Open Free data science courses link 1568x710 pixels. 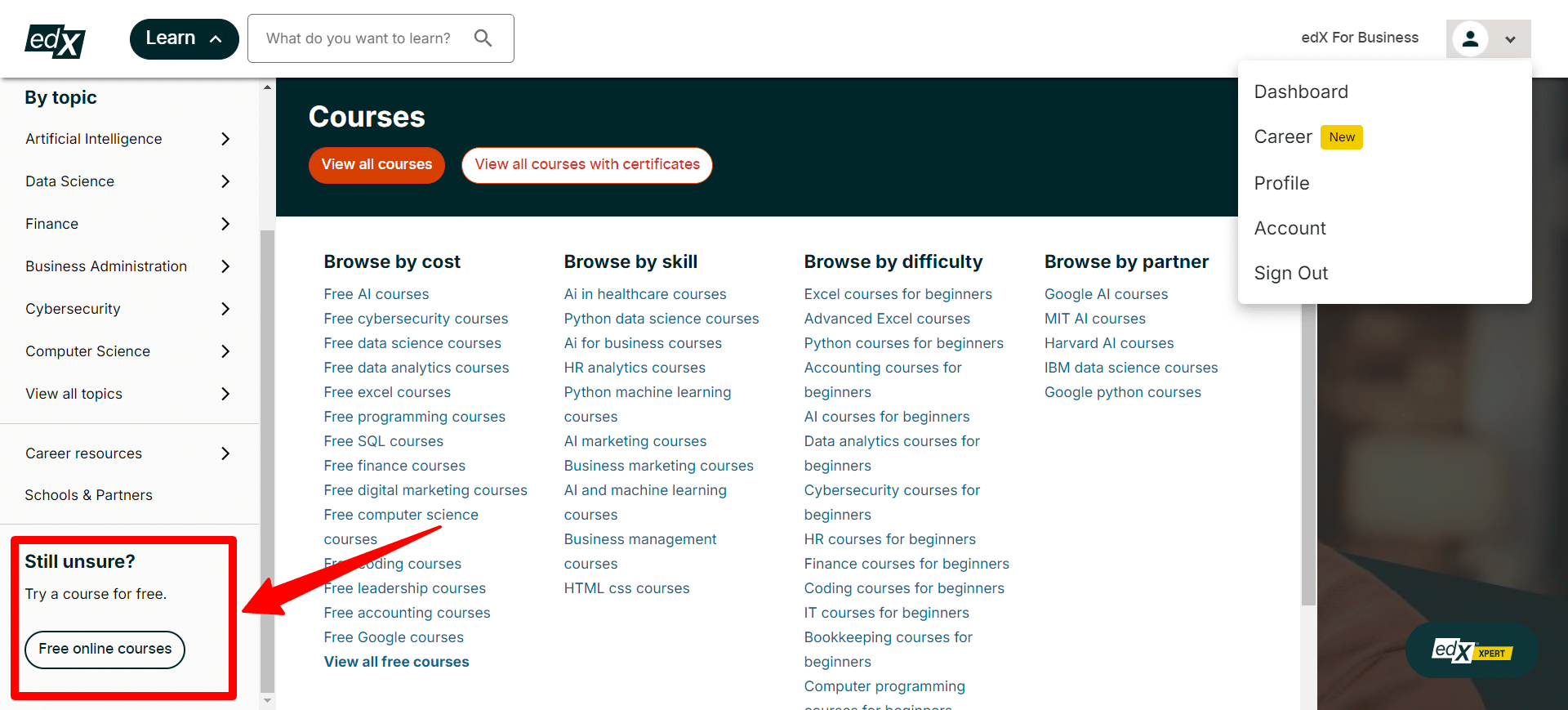tap(412, 343)
